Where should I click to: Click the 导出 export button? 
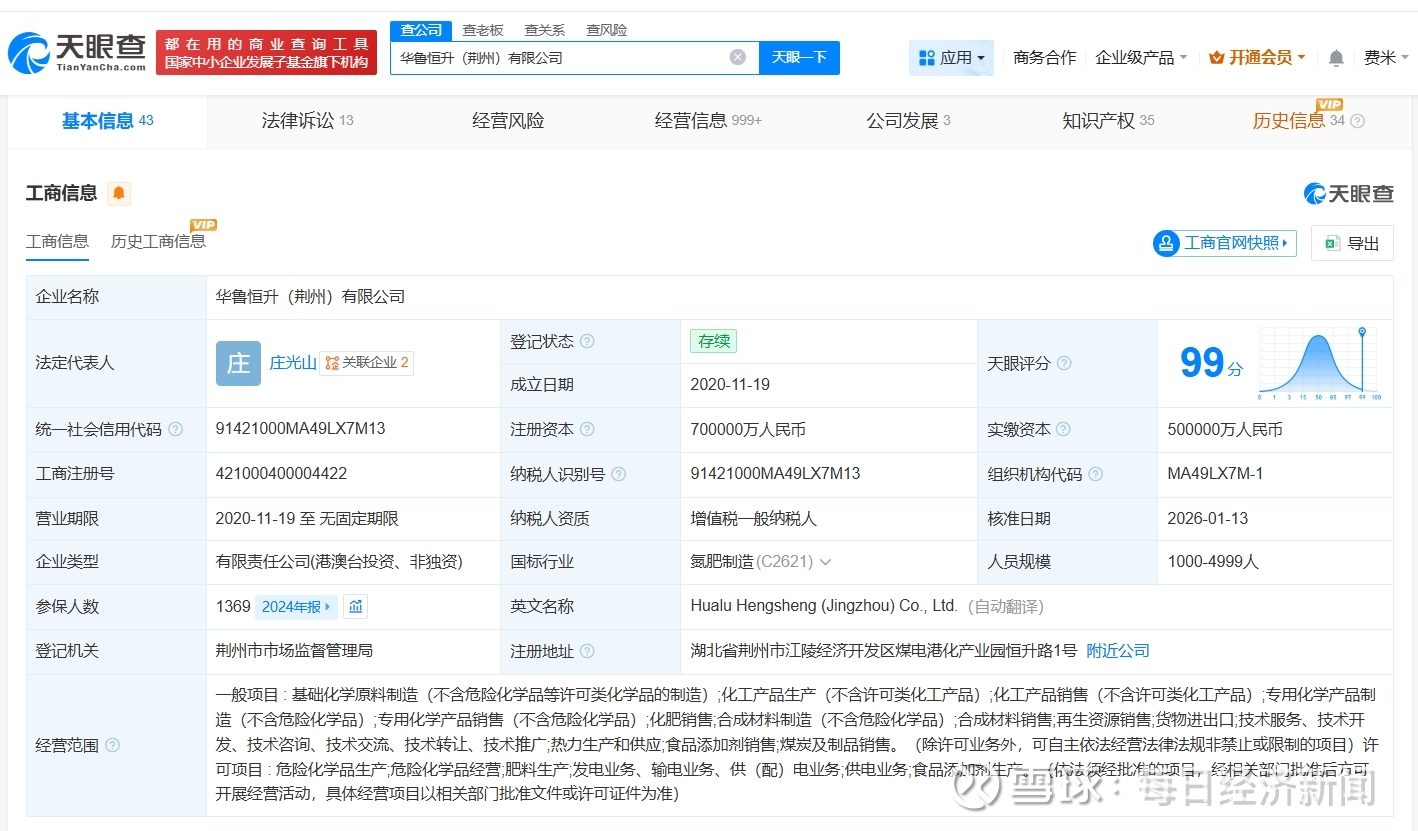coord(1352,243)
